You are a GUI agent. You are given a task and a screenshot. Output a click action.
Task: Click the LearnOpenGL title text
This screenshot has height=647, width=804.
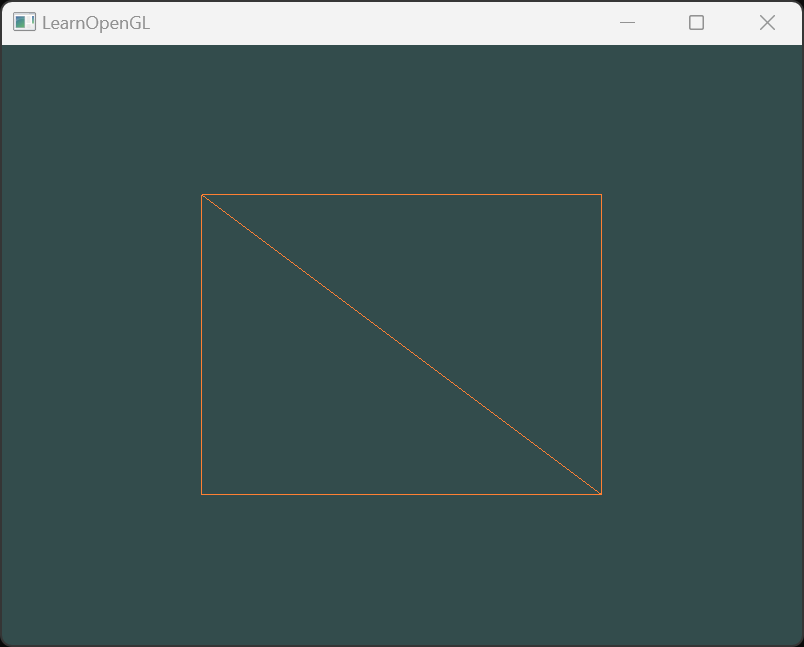(x=96, y=24)
